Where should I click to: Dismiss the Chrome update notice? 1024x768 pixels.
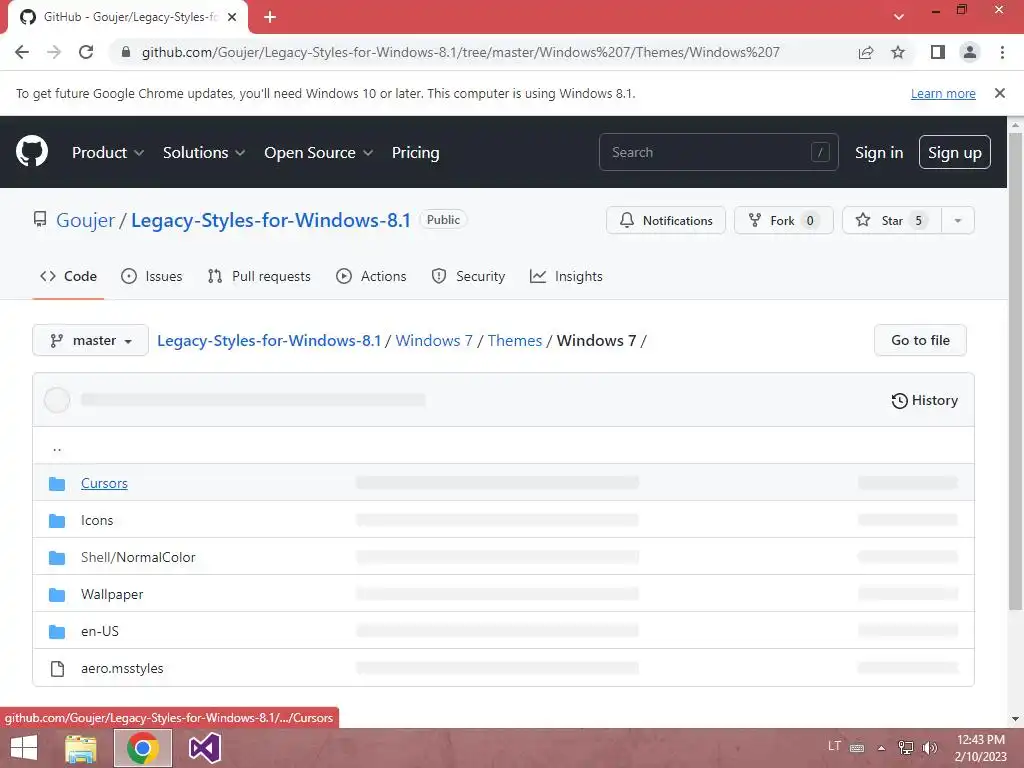coord(999,93)
